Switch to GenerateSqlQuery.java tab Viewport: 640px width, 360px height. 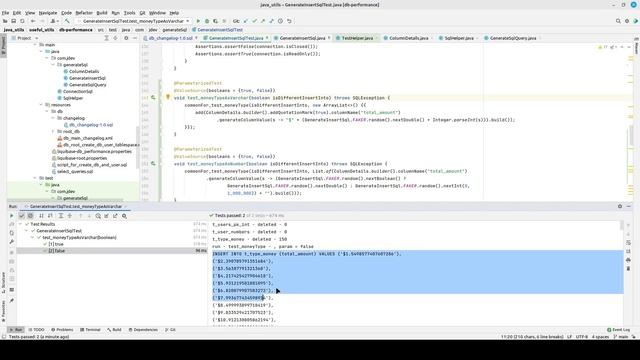coord(513,38)
